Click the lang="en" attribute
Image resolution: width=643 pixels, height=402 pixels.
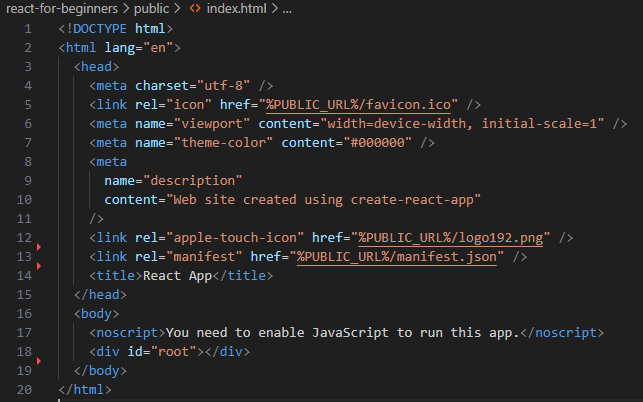(x=139, y=48)
